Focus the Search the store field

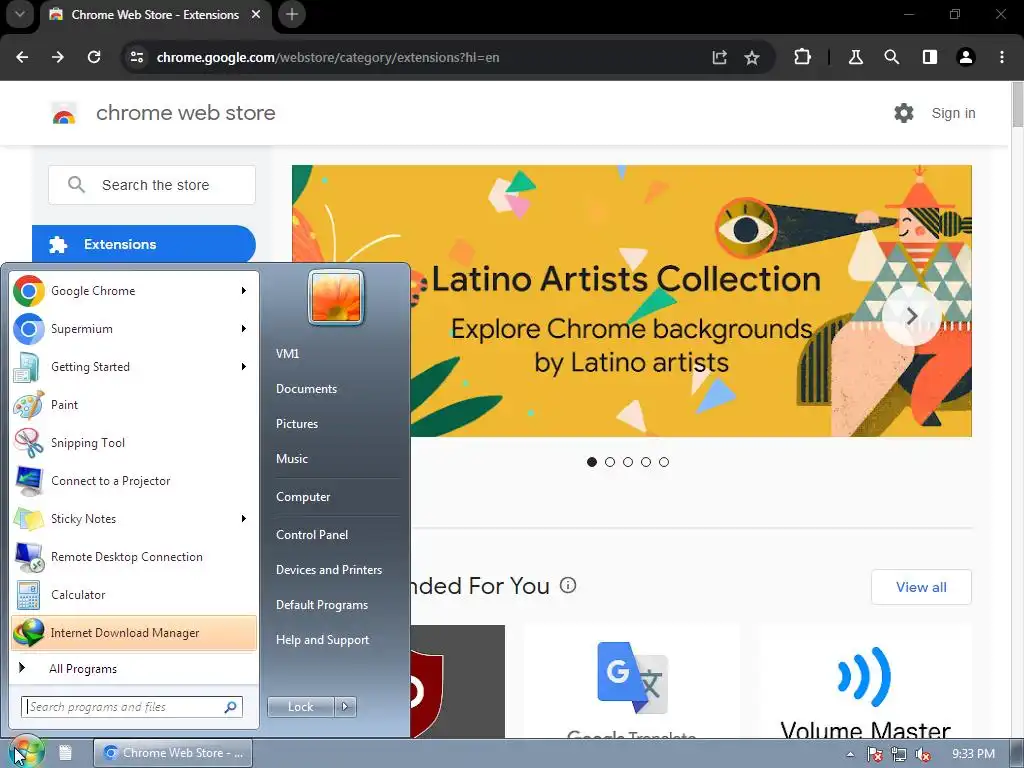152,185
